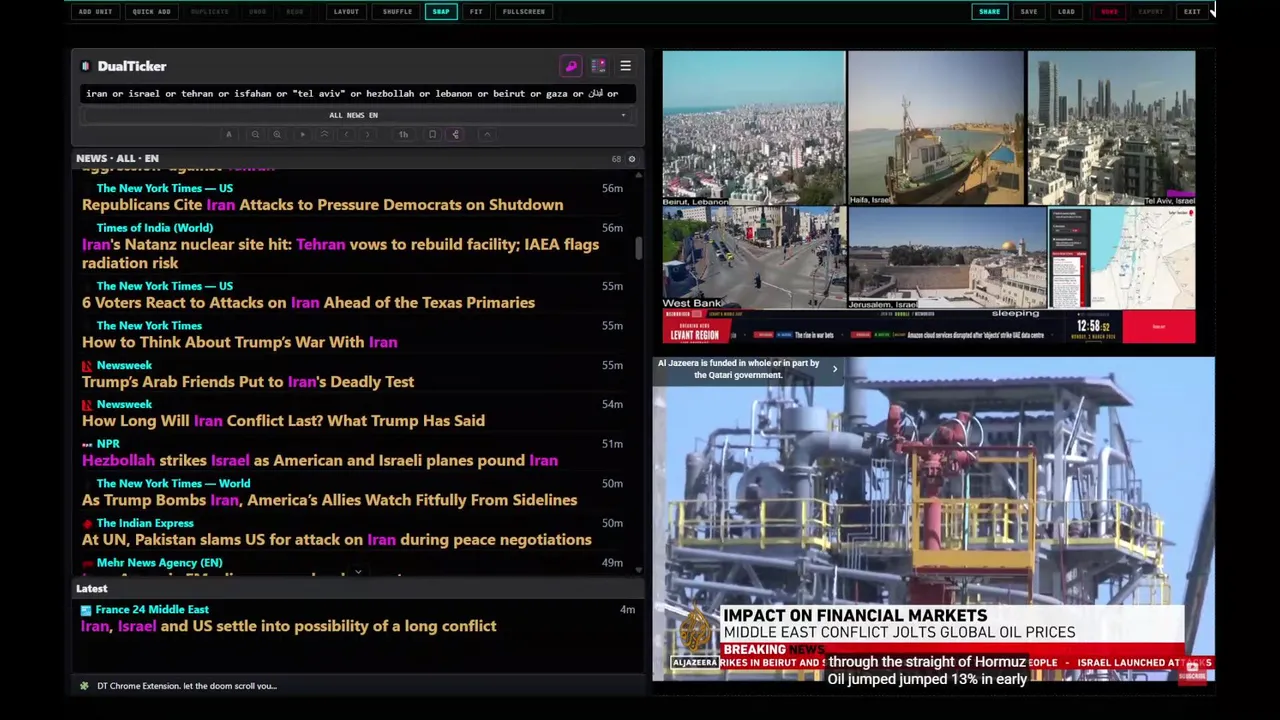The image size is (1280, 720).
Task: Click the NPR source icon
Action: pos(87,444)
